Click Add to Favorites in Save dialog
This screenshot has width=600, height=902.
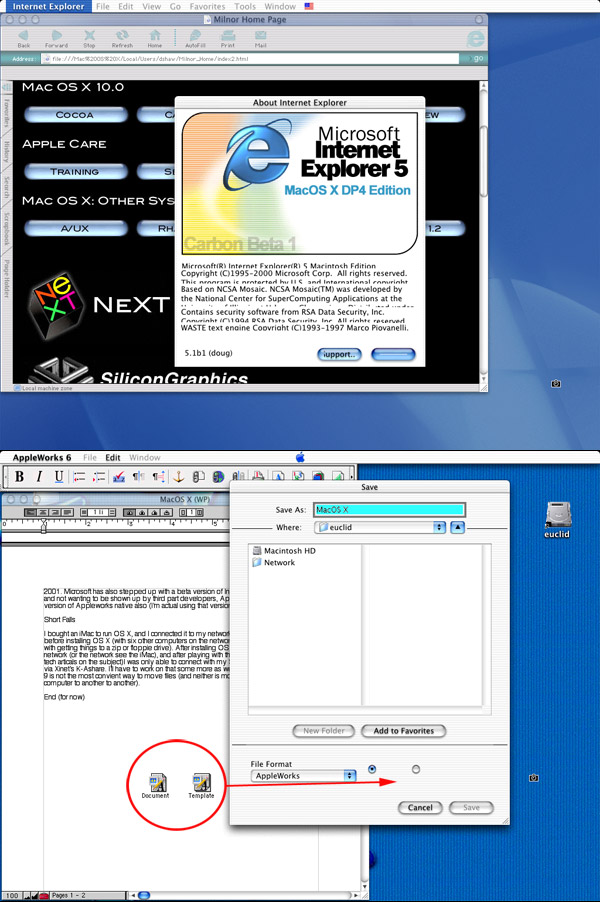[404, 731]
